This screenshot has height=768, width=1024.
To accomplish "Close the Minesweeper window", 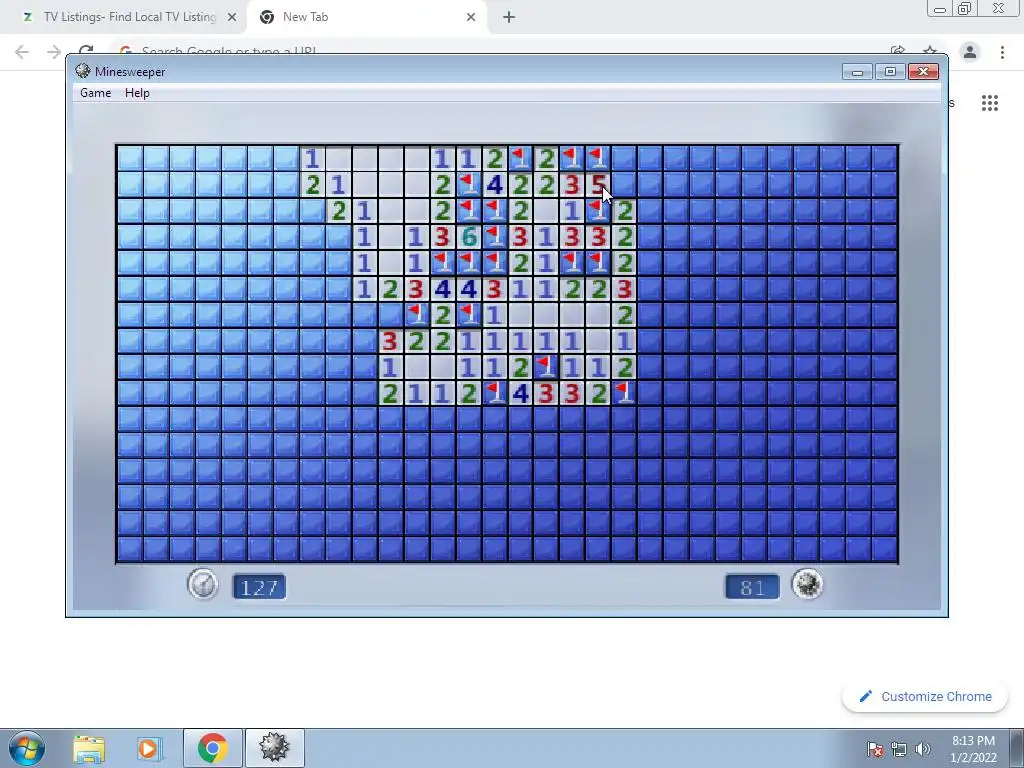I will click(x=923, y=71).
